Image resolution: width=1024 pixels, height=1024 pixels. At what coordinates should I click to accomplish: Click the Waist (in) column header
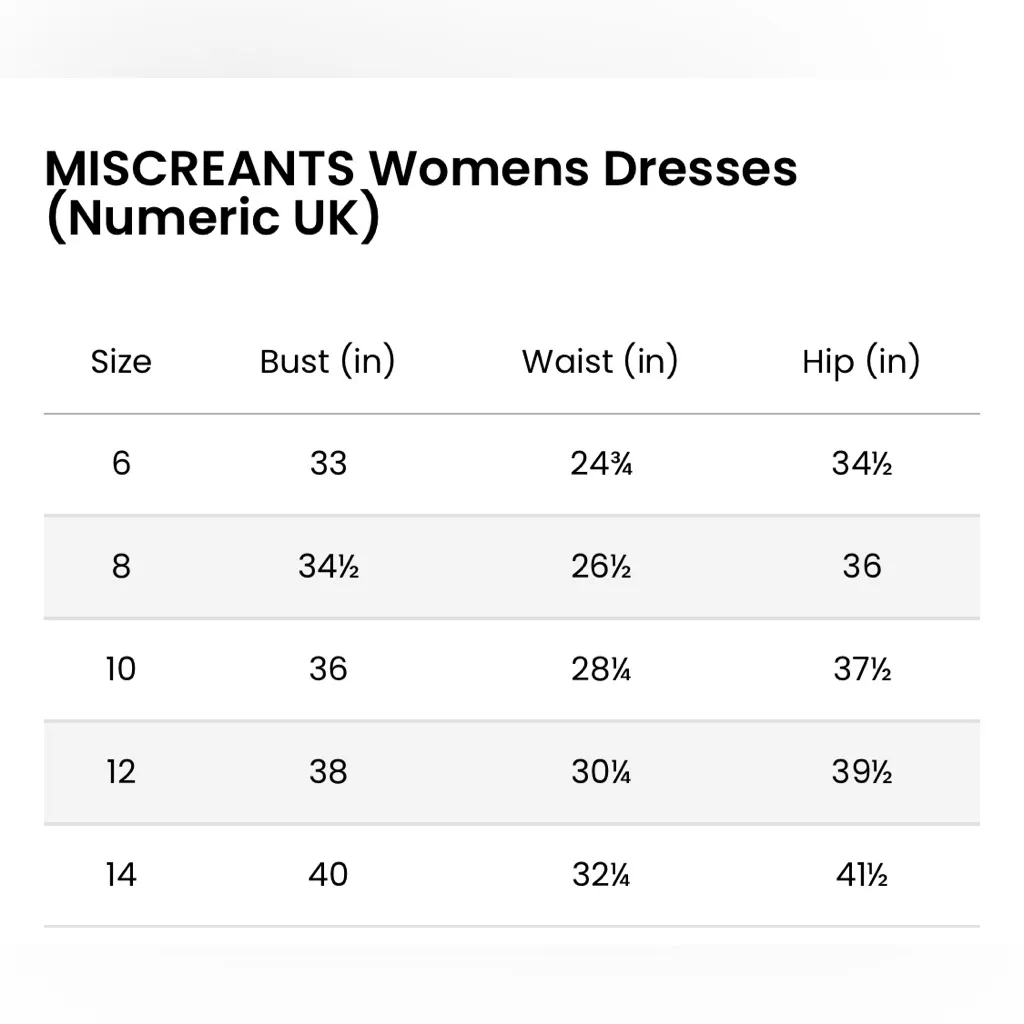coord(600,361)
